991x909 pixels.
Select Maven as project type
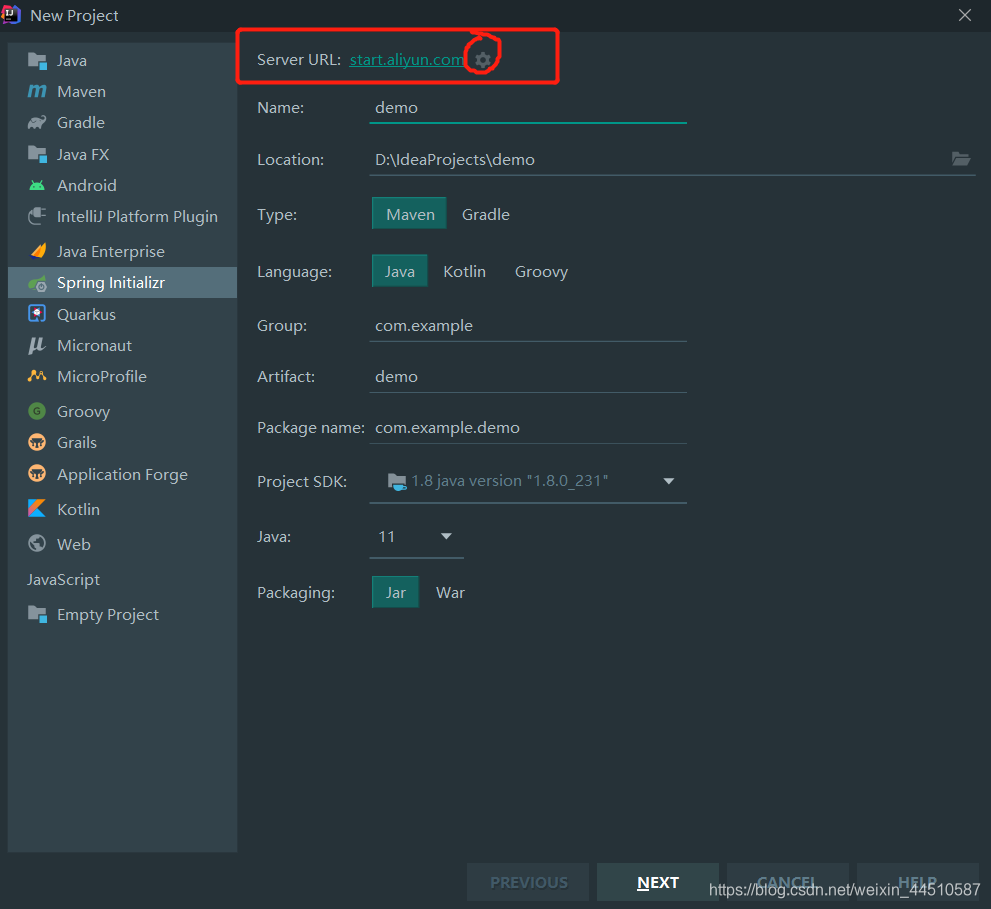(410, 214)
